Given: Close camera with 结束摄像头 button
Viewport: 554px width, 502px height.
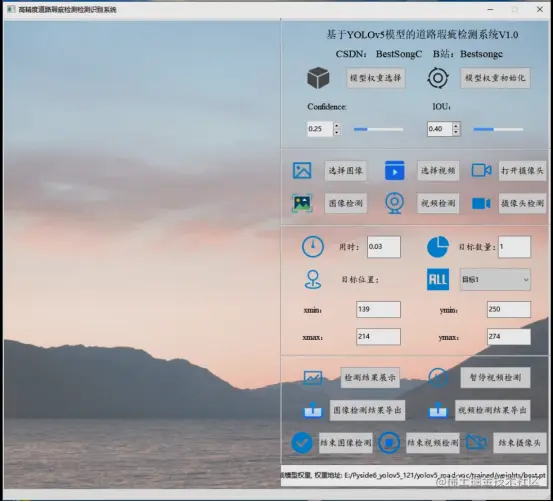Looking at the screenshot, I should pyautogui.click(x=519, y=443).
